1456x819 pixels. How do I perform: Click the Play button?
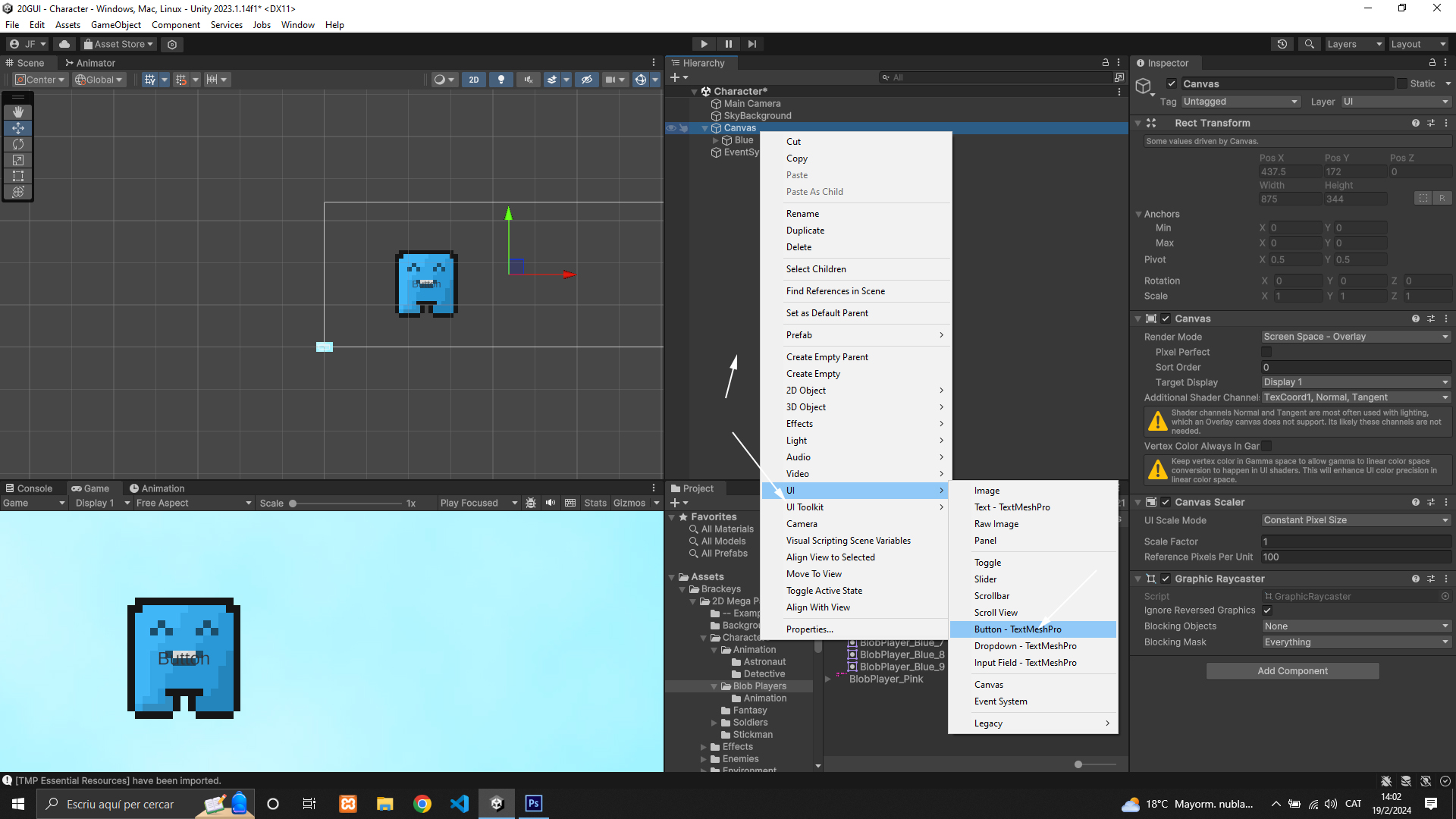tap(704, 44)
